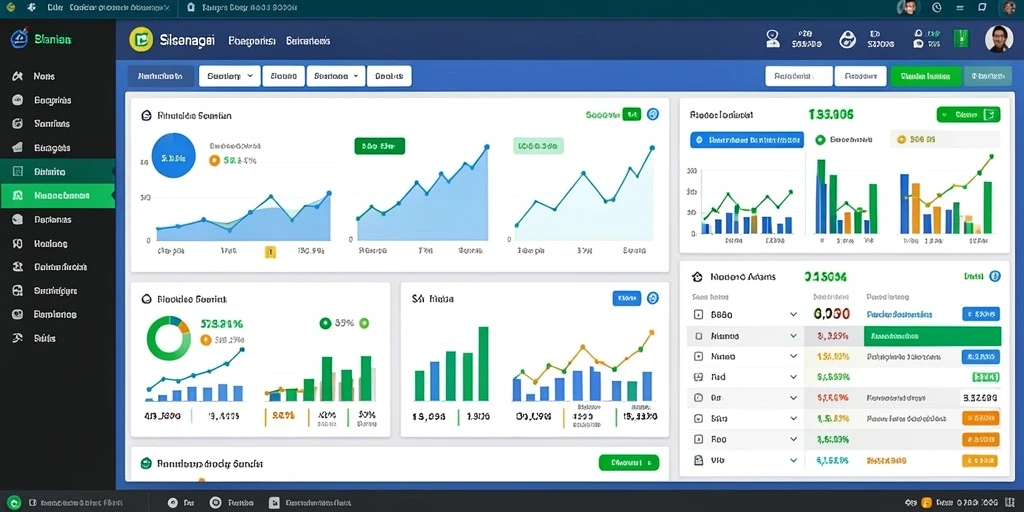Open the Fosgoriss header menu item
This screenshot has width=1024, height=512.
coord(252,40)
